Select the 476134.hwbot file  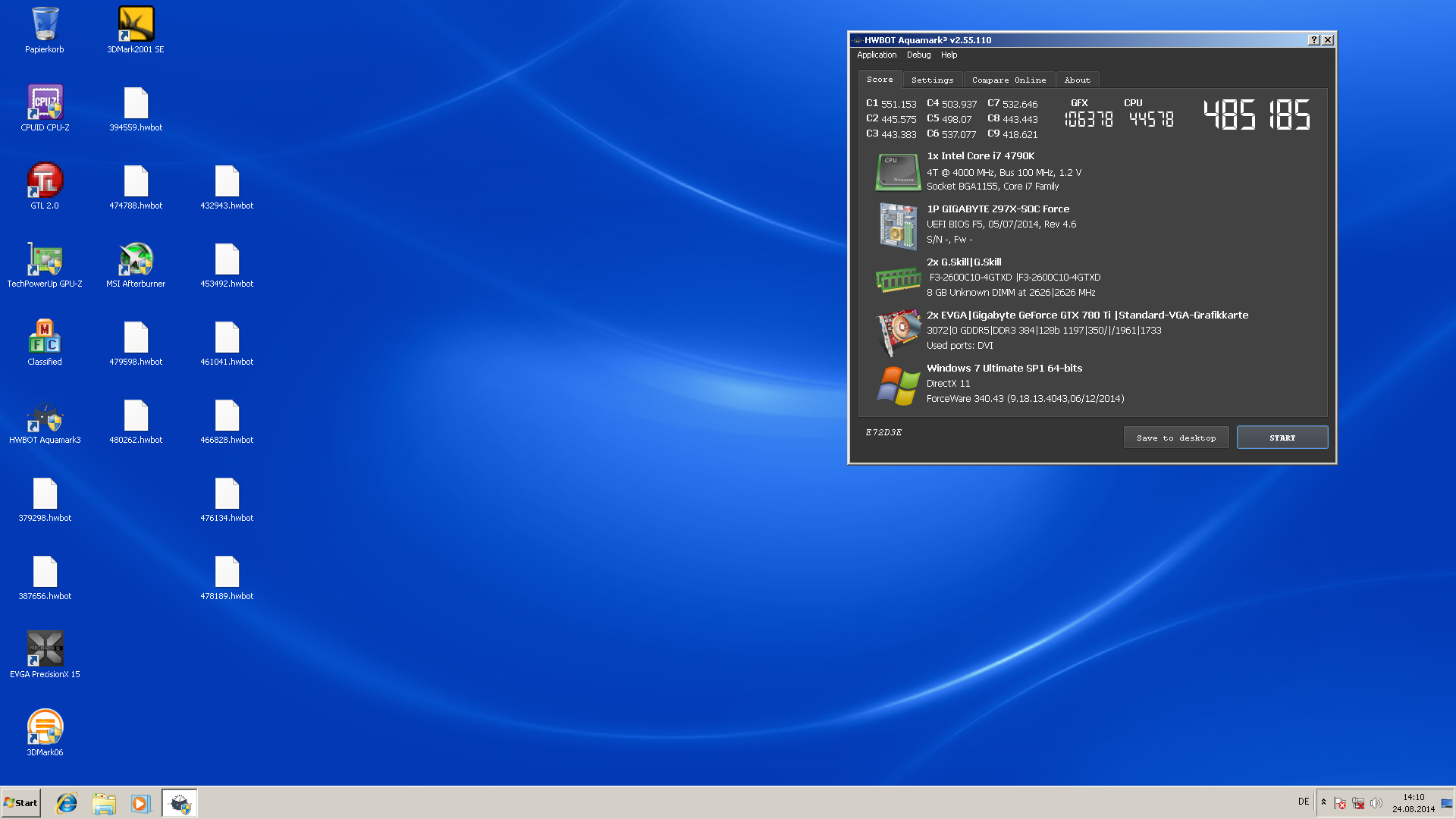click(227, 499)
